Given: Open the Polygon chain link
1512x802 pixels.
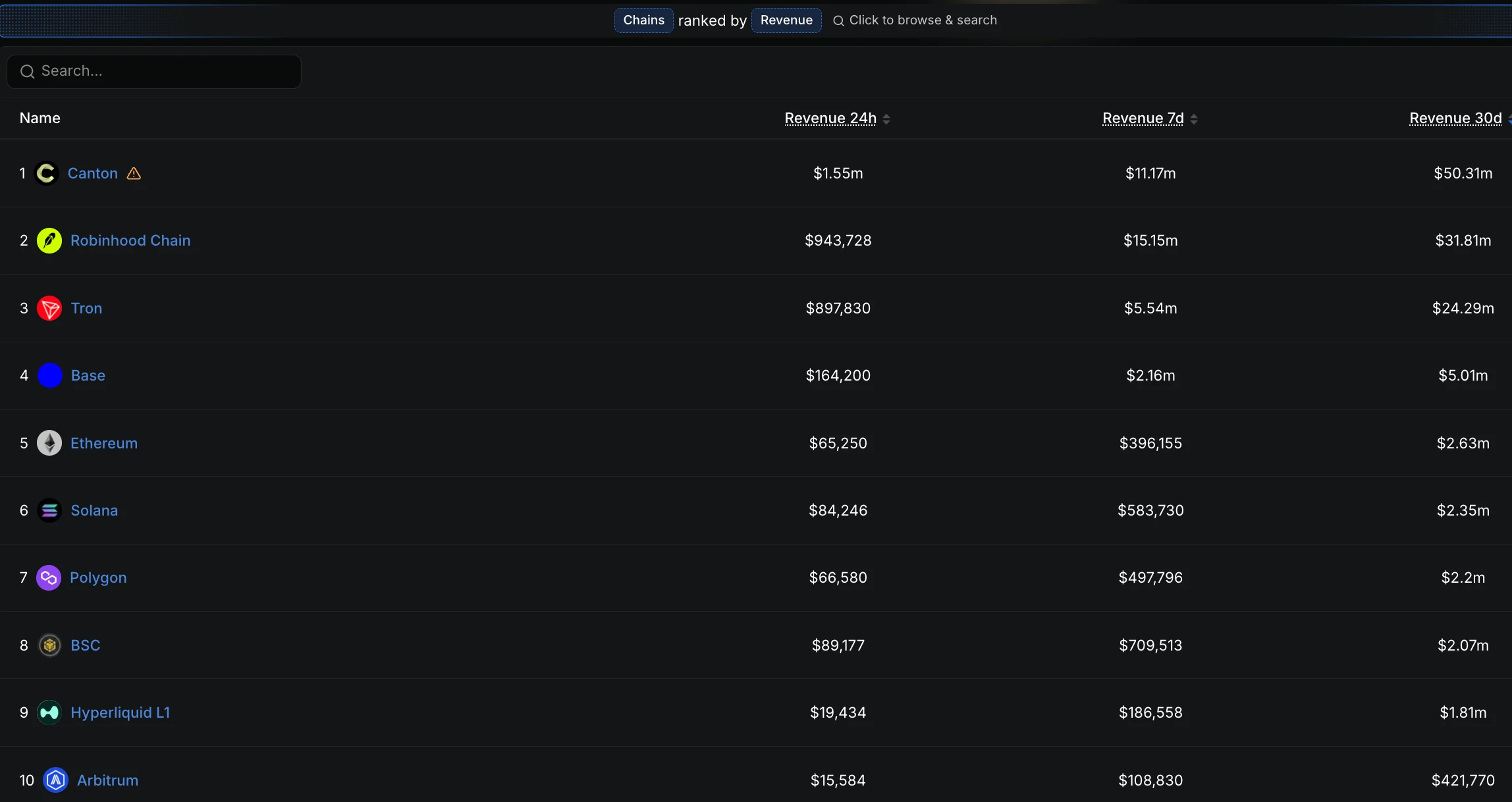Looking at the screenshot, I should pyautogui.click(x=98, y=577).
